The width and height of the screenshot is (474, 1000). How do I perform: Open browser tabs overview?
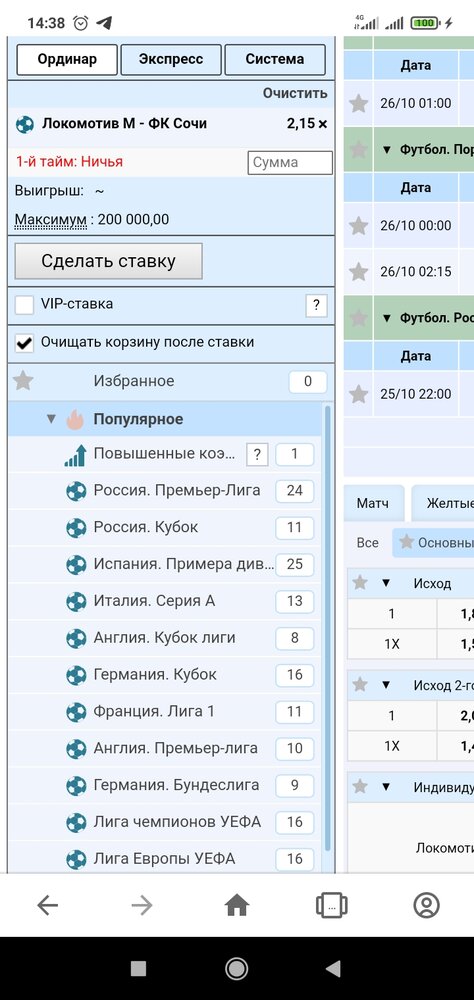pyautogui.click(x=332, y=905)
